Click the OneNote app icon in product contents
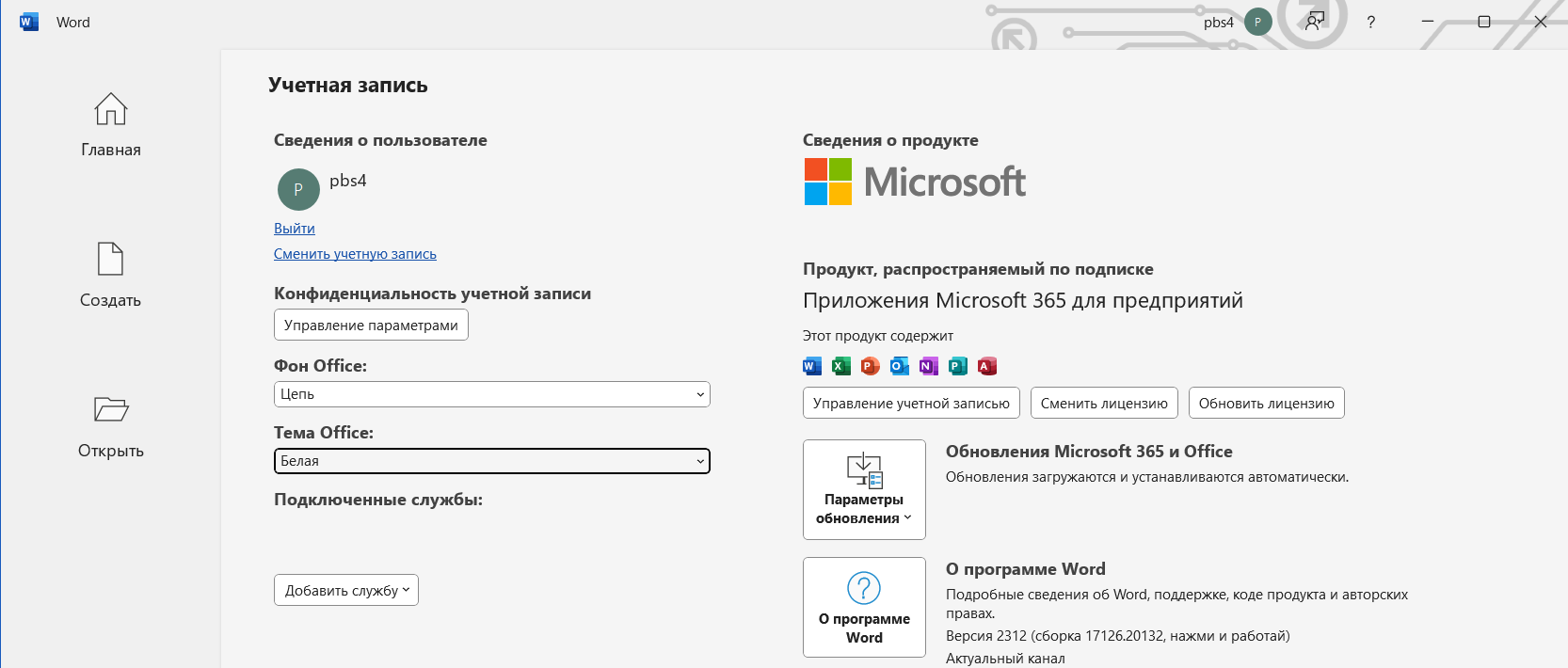This screenshot has height=668, width=1568. click(x=929, y=366)
